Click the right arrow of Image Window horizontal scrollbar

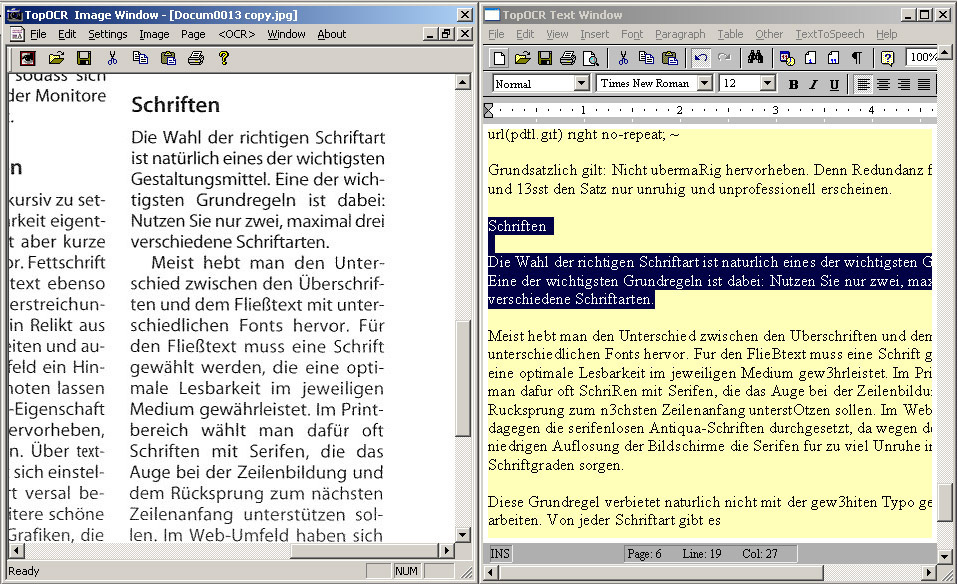pyautogui.click(x=447, y=550)
